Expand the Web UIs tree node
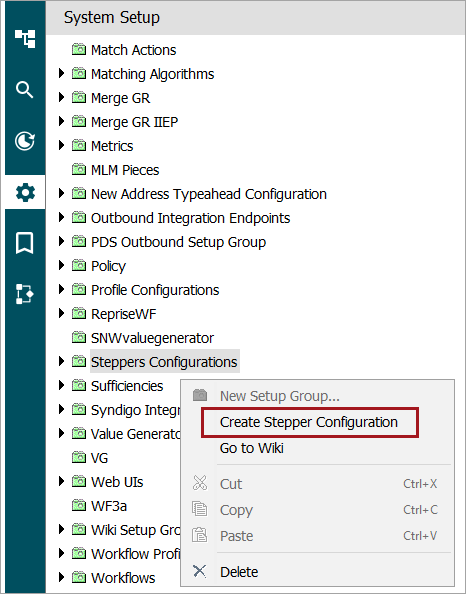Screen dimensions: 466x594 [61, 481]
